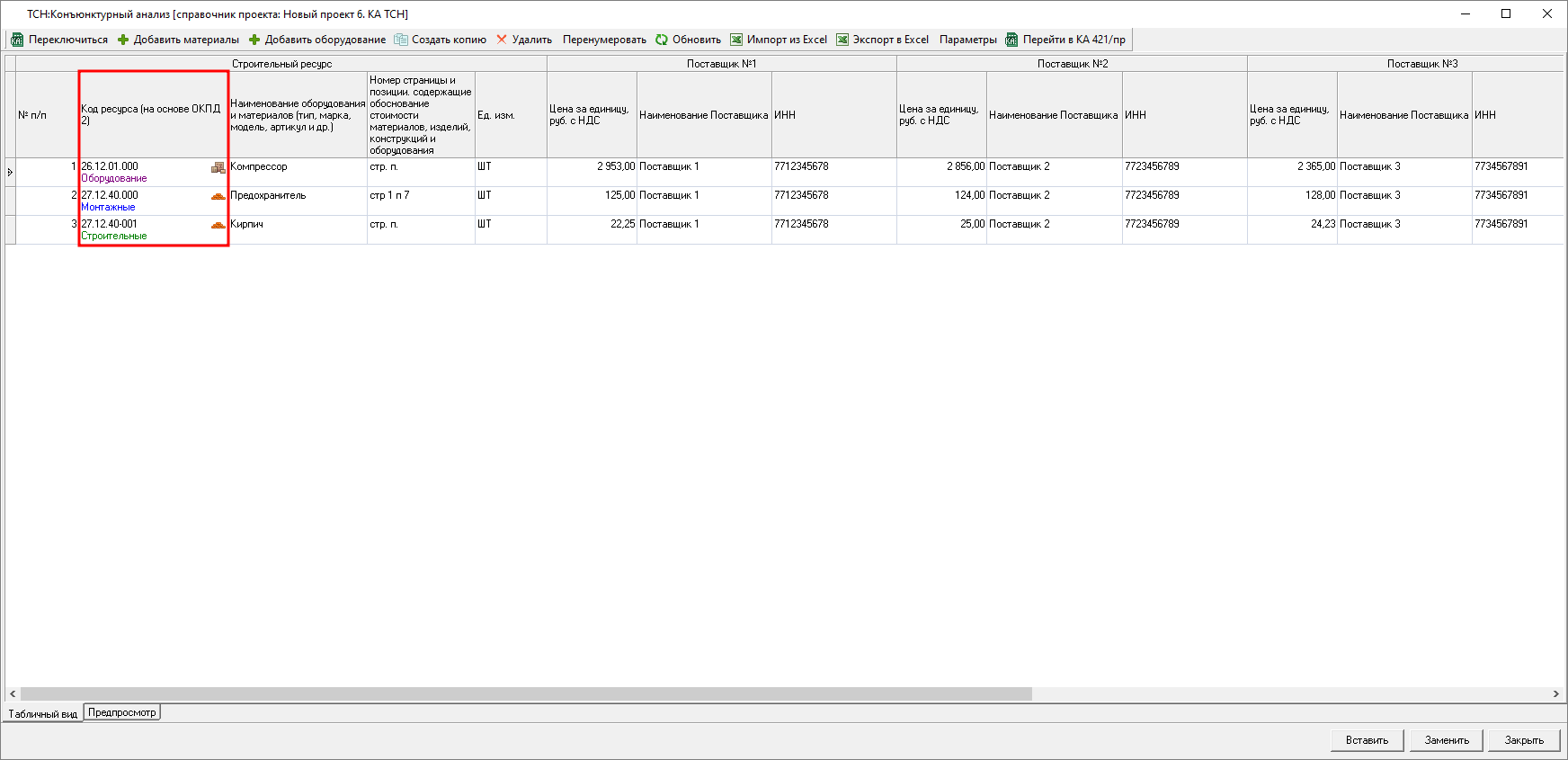
Task: Switch to the Предпросмотр tab
Action: 122,712
